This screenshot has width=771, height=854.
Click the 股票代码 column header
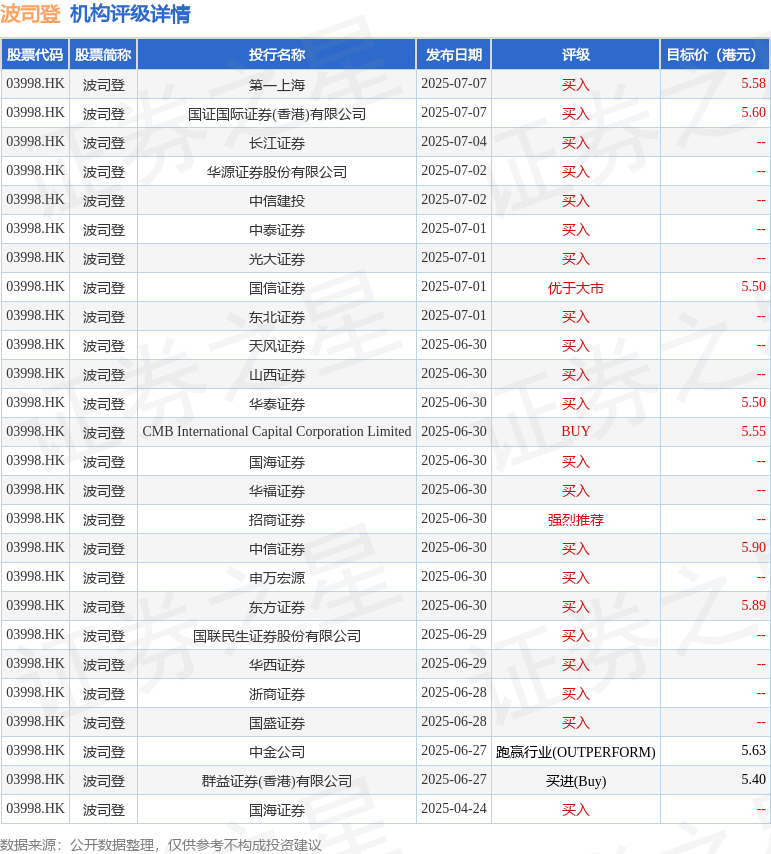35,54
